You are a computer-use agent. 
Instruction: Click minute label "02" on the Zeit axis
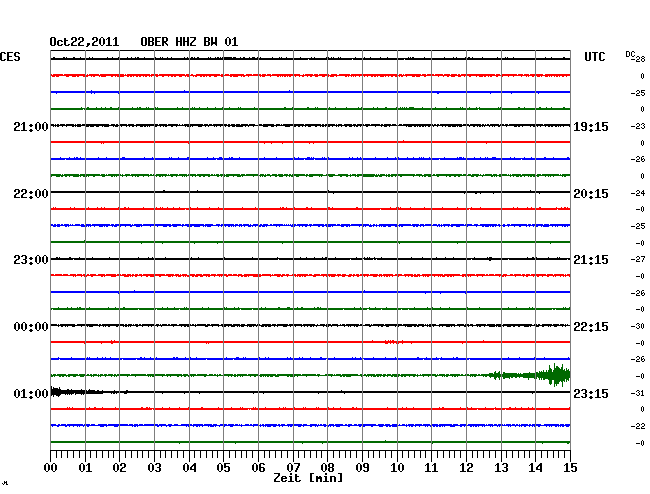(119, 468)
